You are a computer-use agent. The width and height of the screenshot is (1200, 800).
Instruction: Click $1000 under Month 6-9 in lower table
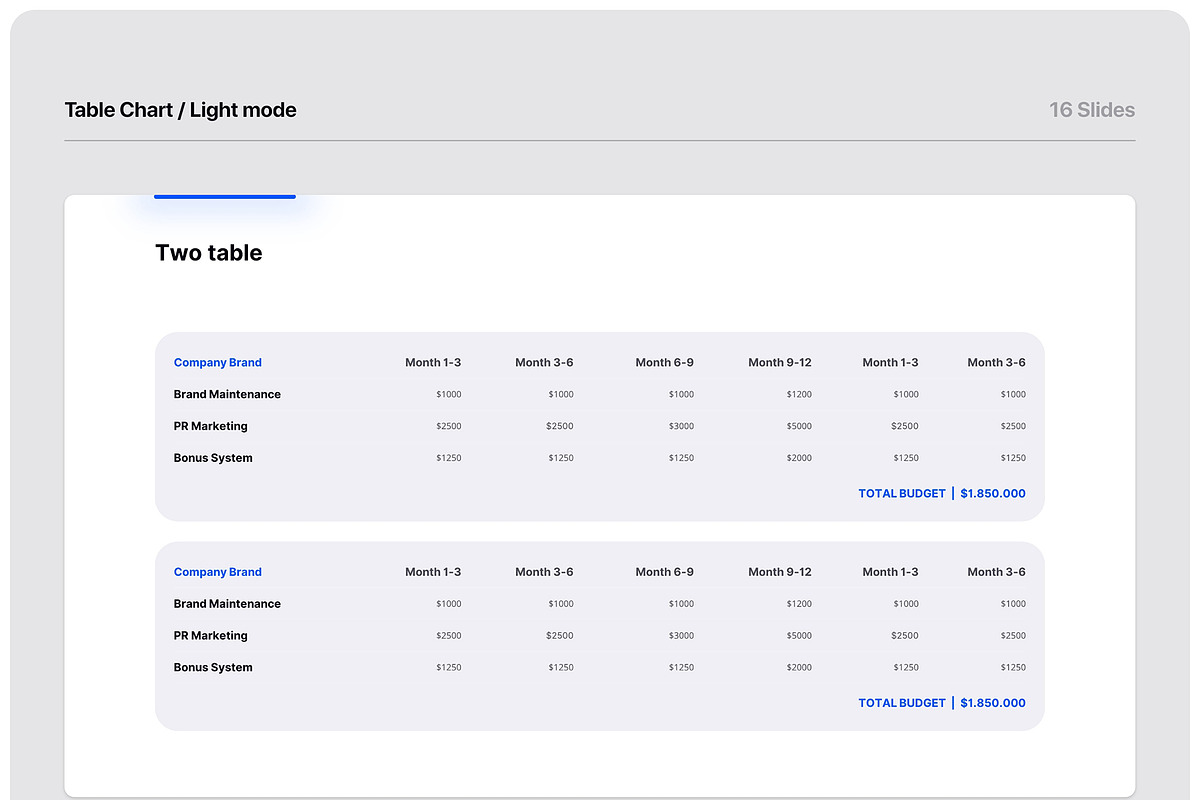(681, 604)
